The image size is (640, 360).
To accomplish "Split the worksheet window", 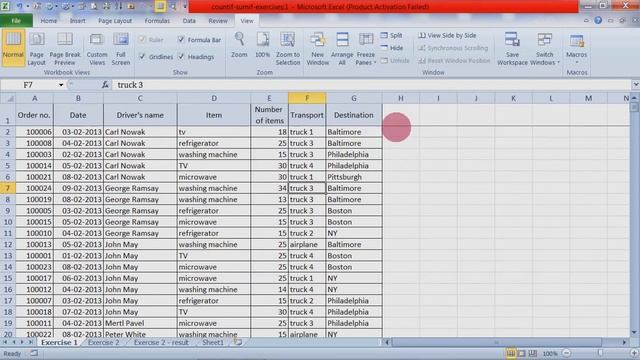I will [x=391, y=36].
